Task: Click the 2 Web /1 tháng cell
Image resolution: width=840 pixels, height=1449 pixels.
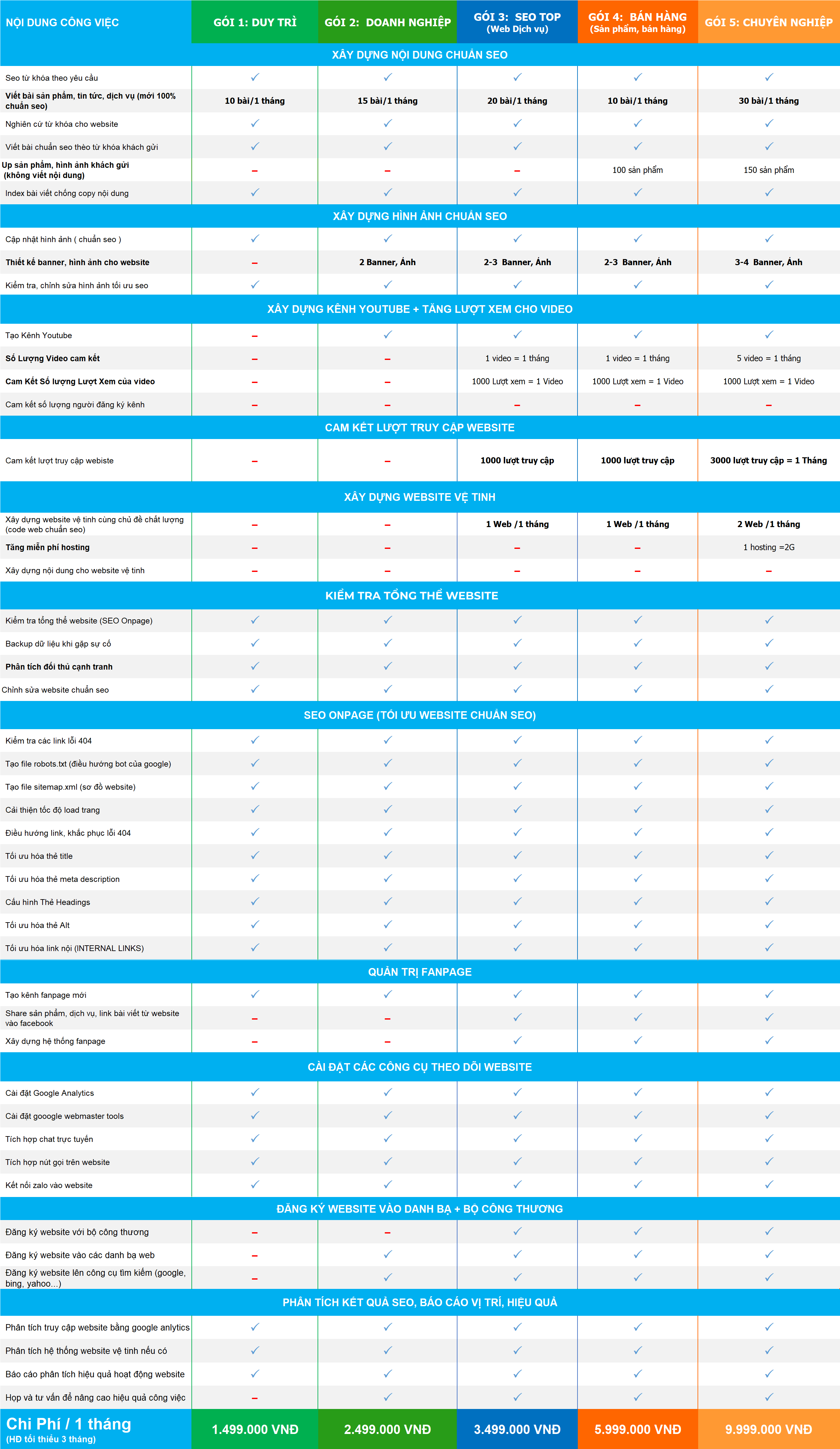Action: (x=769, y=524)
